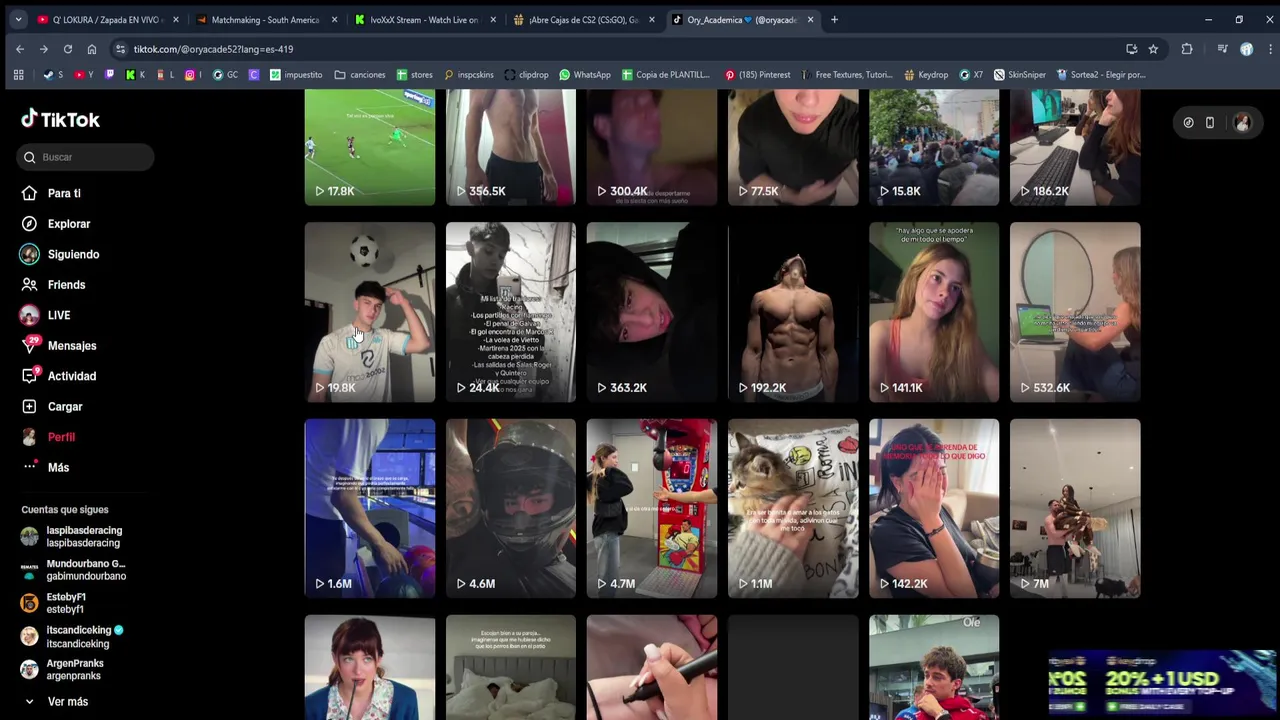Switch to IvoXxX Stream tab
This screenshot has height=720, width=1280.
pyautogui.click(x=424, y=19)
